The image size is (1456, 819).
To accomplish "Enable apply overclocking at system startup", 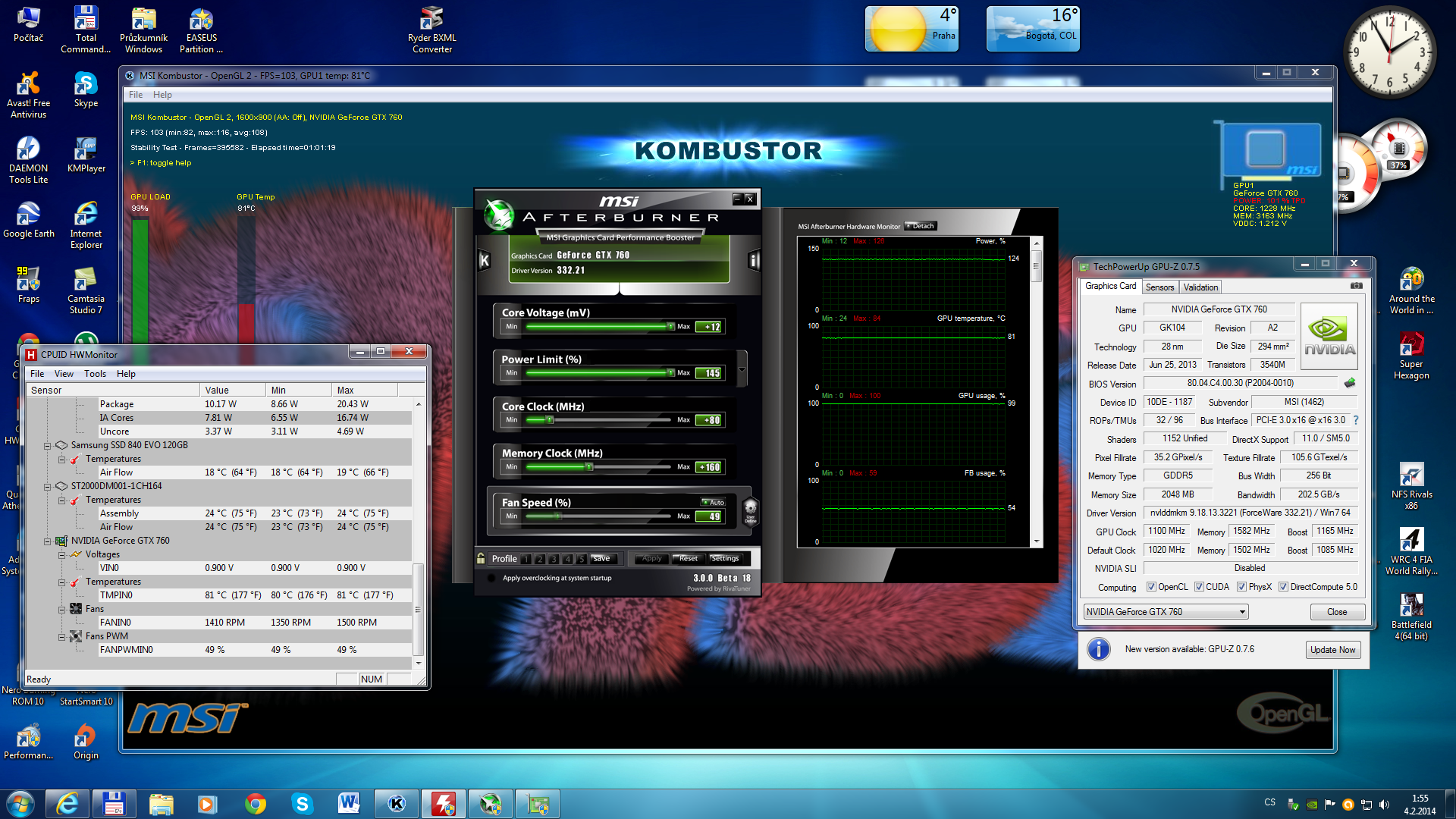I will pos(491,578).
